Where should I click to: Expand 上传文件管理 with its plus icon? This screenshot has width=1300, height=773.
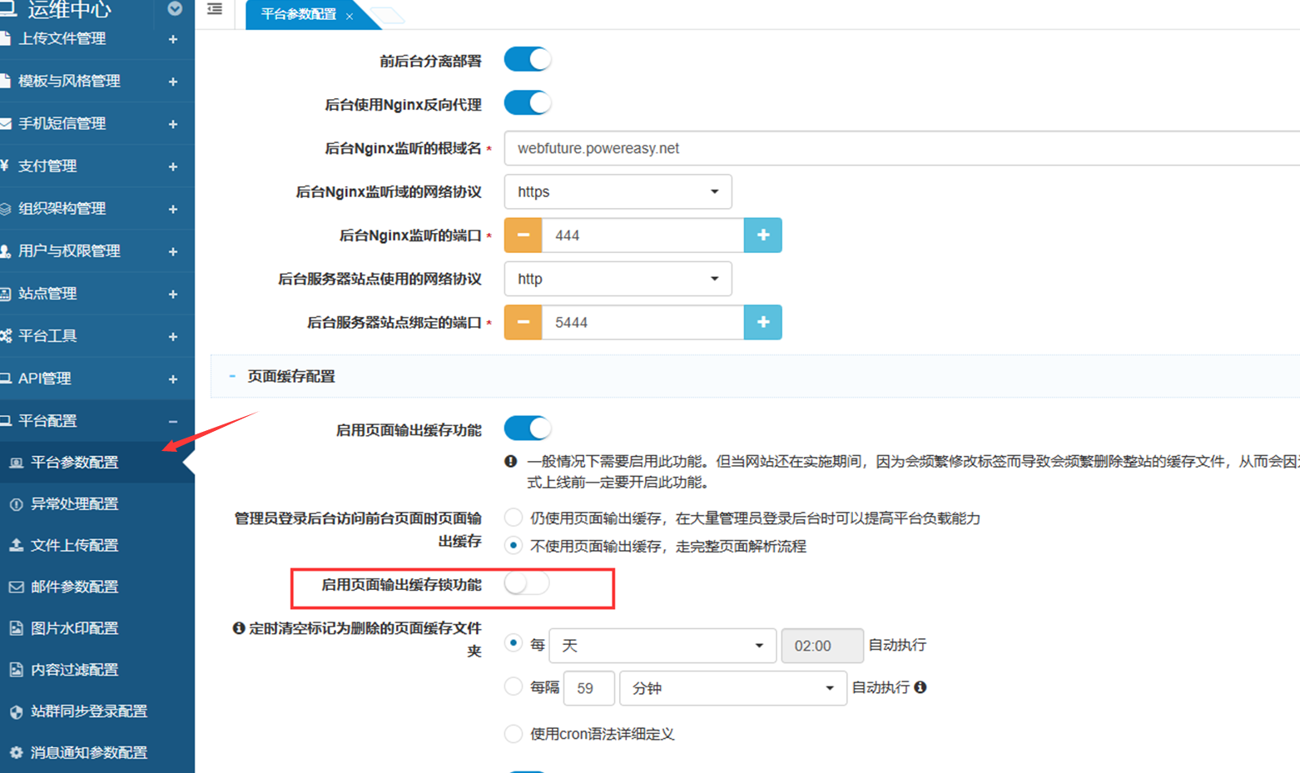click(x=173, y=39)
